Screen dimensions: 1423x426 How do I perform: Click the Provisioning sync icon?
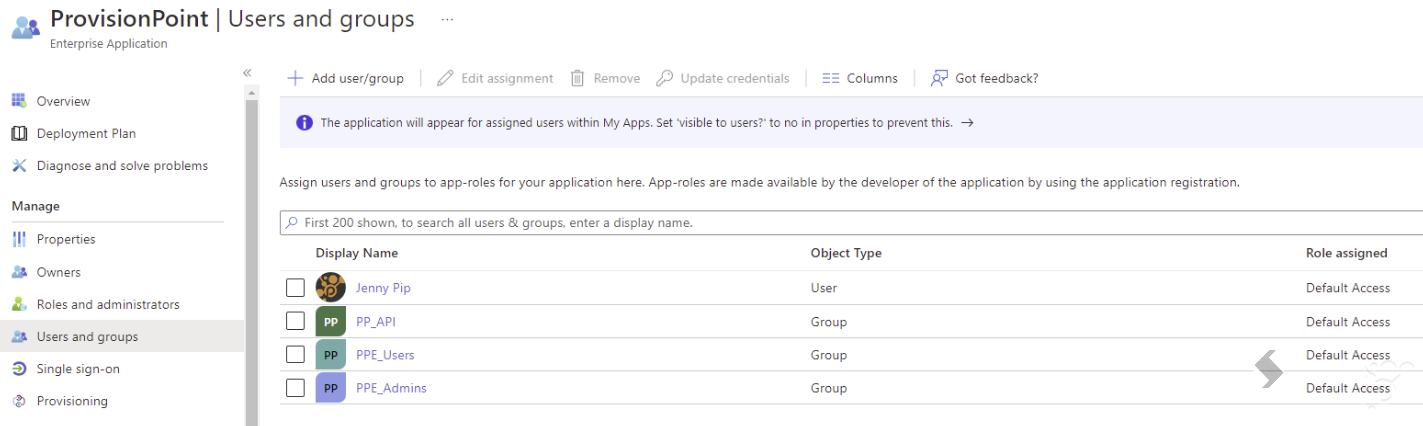[18, 401]
